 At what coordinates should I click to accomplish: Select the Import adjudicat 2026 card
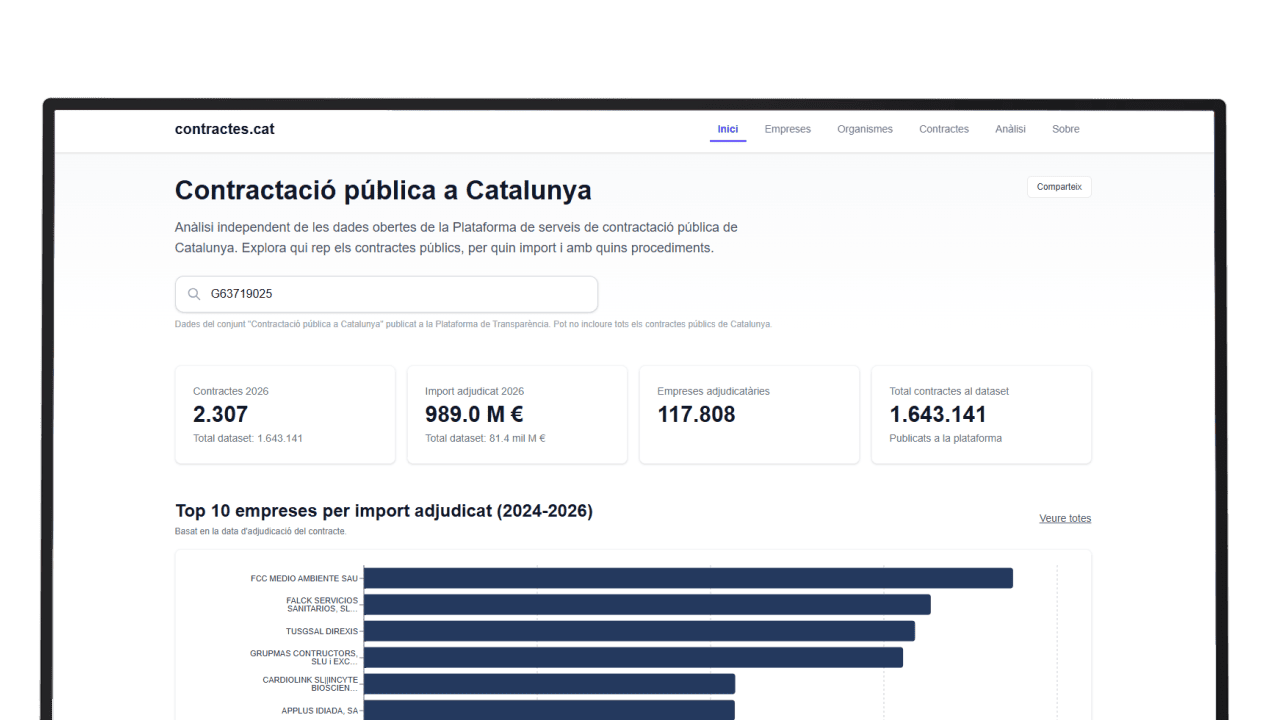(x=517, y=415)
